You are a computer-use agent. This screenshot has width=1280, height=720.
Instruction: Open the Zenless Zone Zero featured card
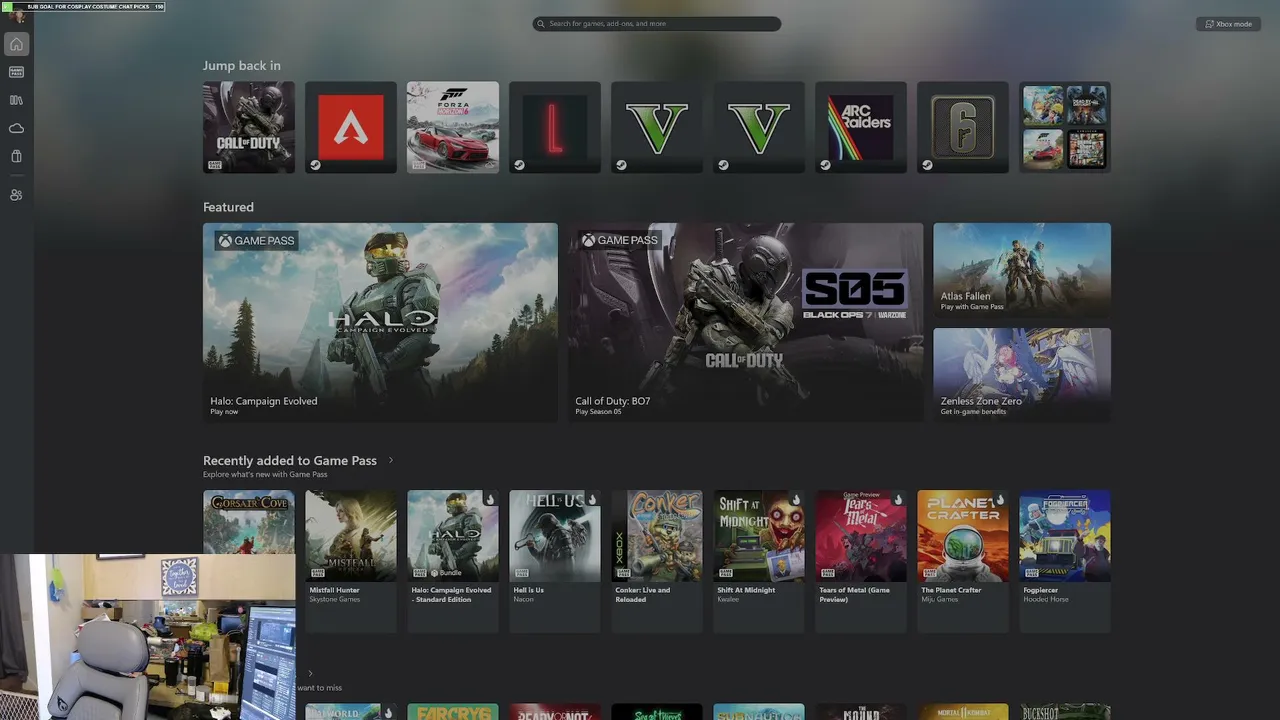pos(1022,374)
